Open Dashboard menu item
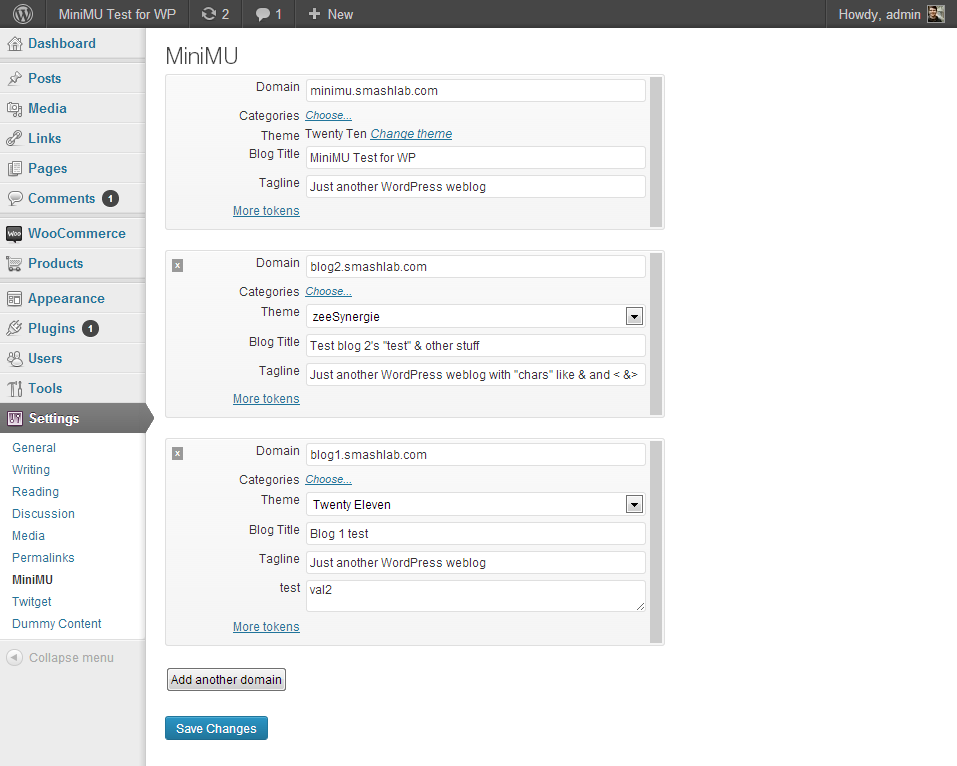The height and width of the screenshot is (766, 957). [62, 43]
